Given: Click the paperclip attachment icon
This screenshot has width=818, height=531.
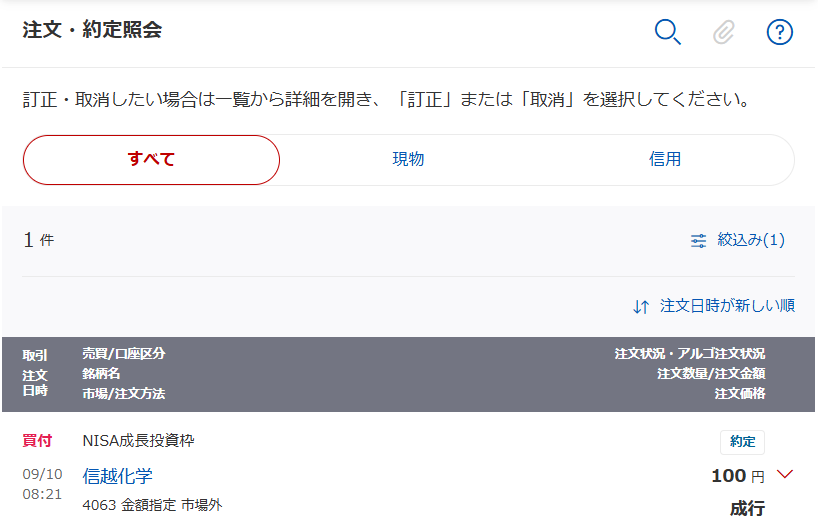Looking at the screenshot, I should click(723, 32).
